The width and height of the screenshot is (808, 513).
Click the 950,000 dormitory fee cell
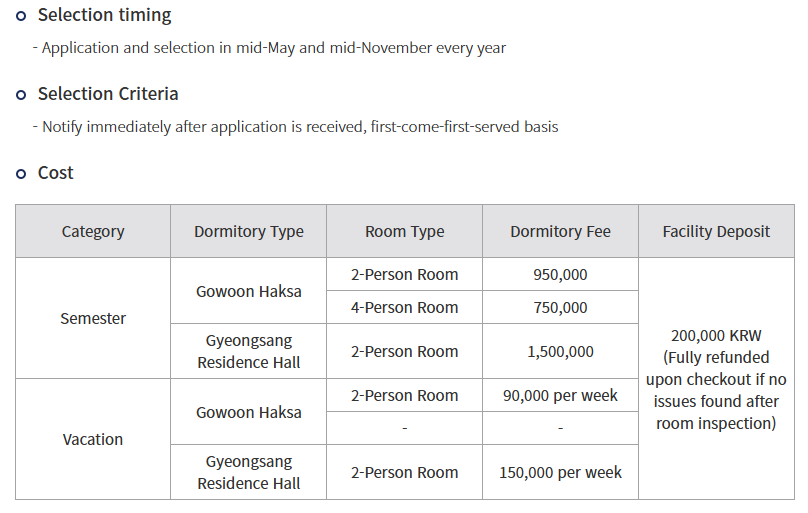[x=560, y=275]
